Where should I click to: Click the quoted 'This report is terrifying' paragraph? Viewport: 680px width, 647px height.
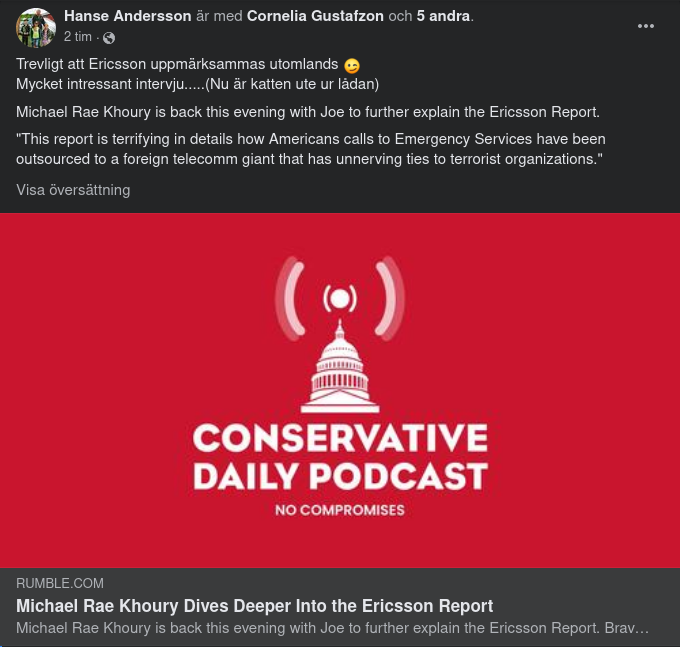[x=311, y=149]
